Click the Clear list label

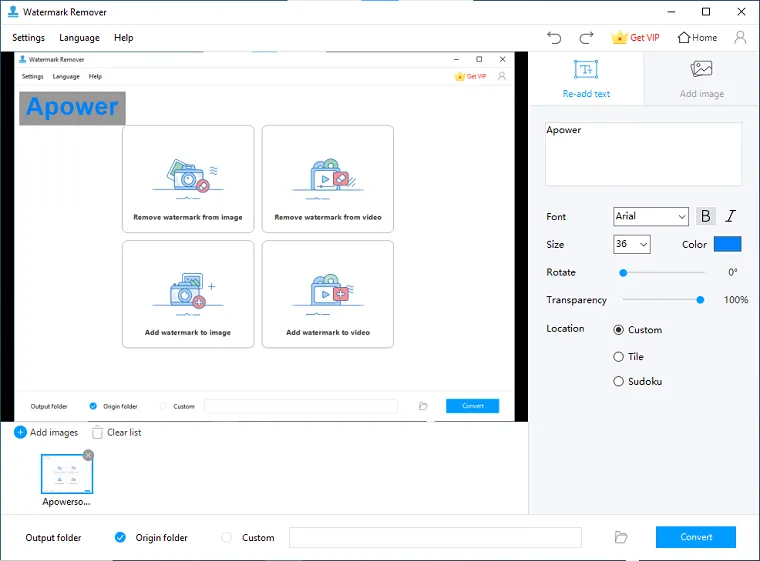[124, 433]
